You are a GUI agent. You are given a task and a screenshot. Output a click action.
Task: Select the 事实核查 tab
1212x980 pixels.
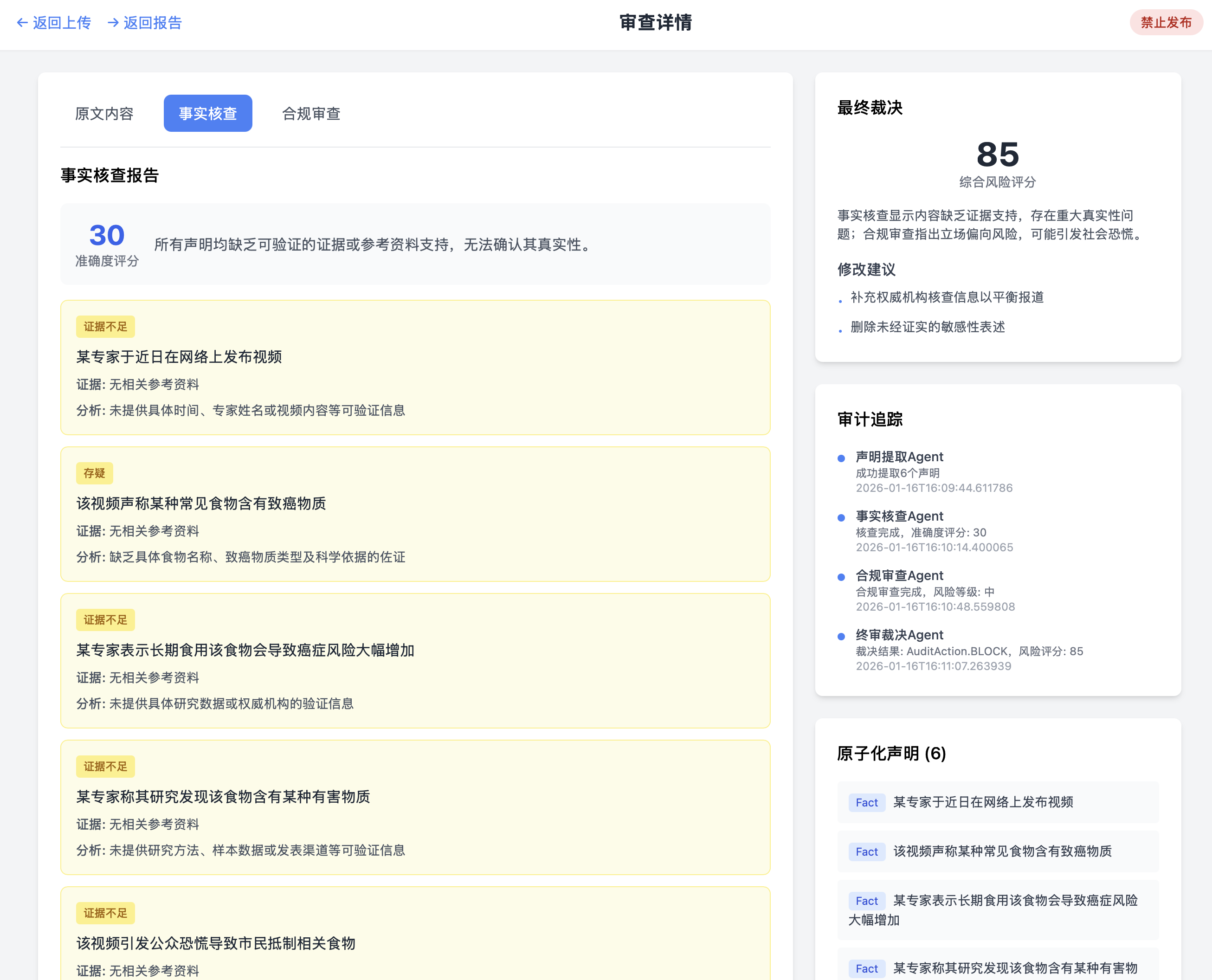pyautogui.click(x=208, y=114)
